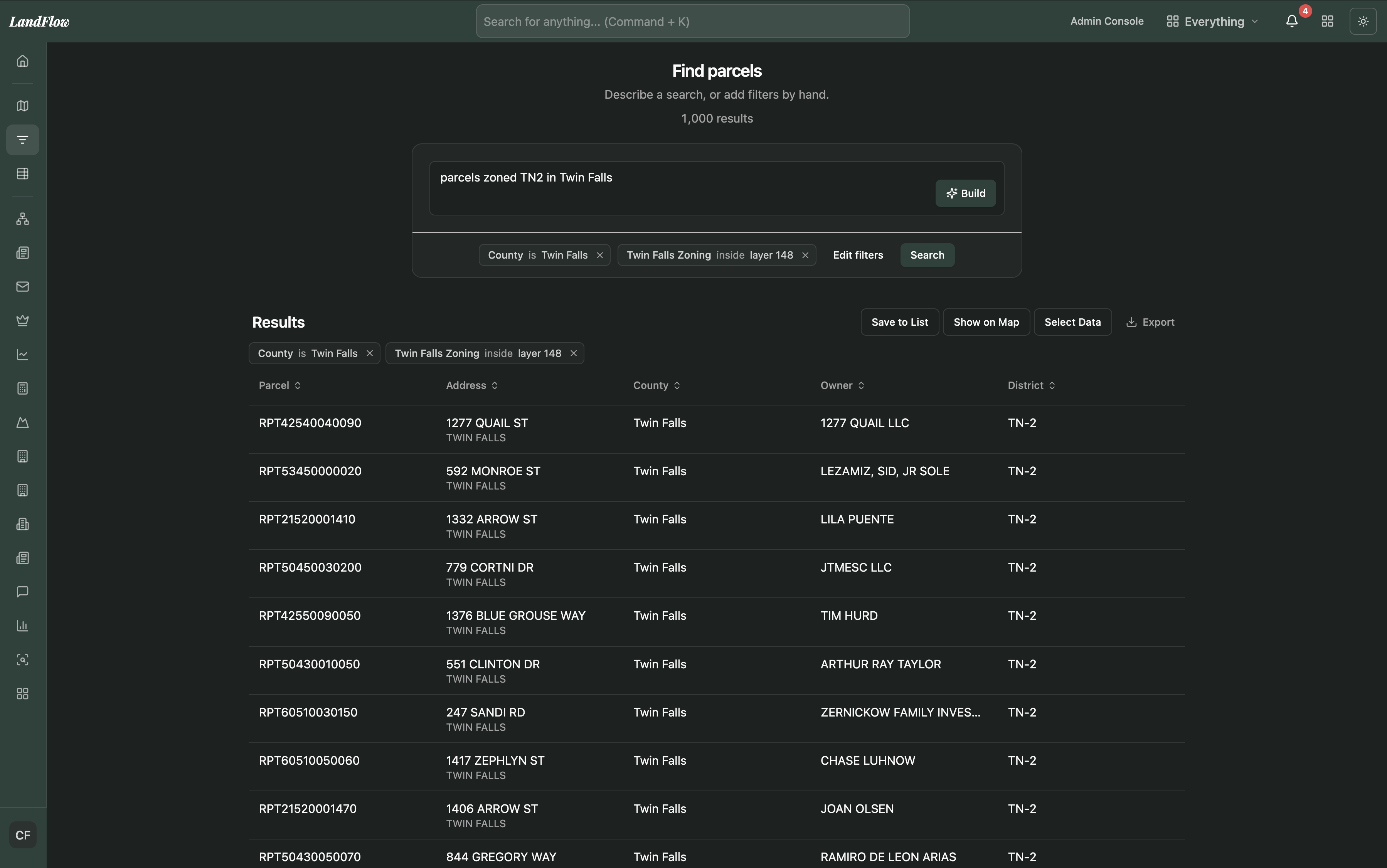Screen dimensions: 1387x868
Task: Open the crown sidebar icon
Action: click(x=22, y=320)
